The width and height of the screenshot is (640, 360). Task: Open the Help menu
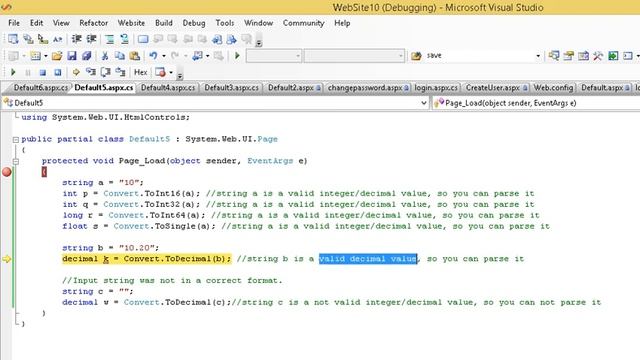[x=342, y=23]
